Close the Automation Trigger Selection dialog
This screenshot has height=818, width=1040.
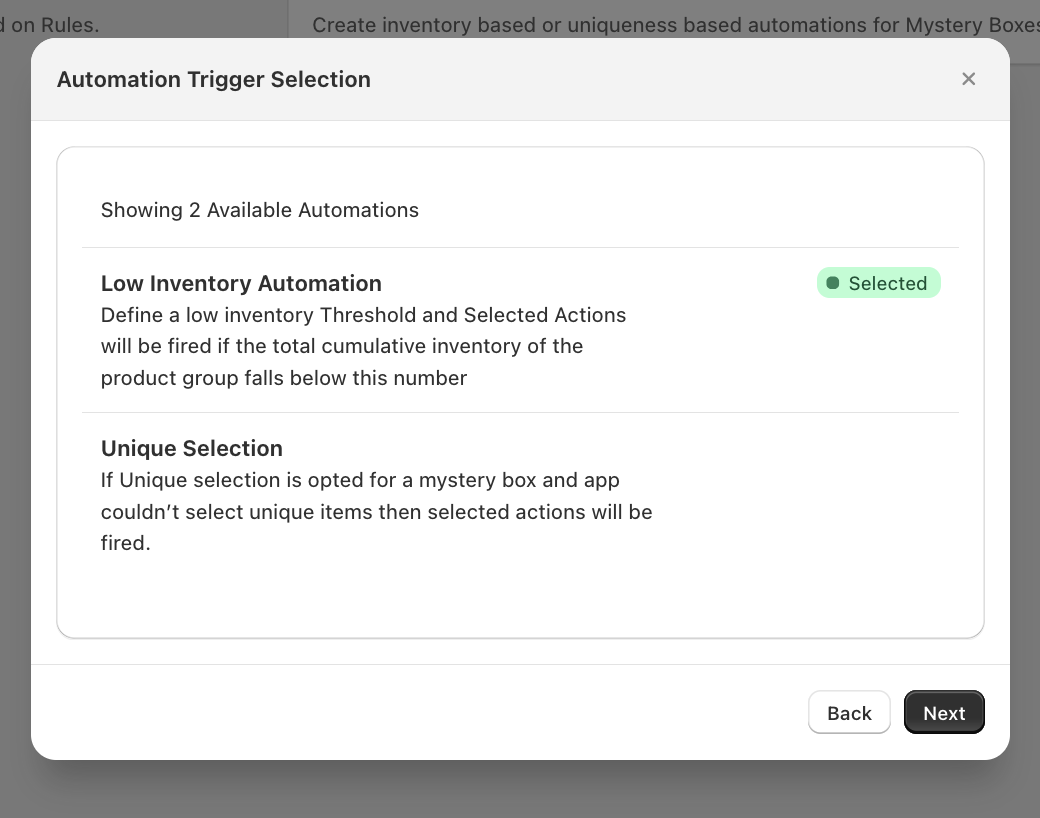pyautogui.click(x=968, y=79)
